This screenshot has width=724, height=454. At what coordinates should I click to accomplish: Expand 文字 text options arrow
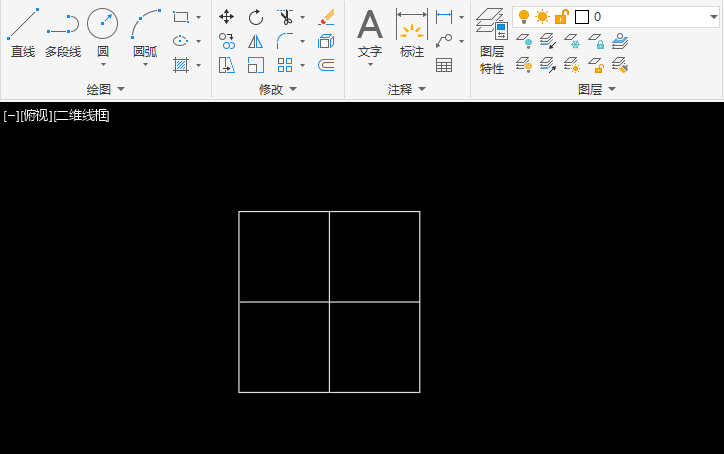click(370, 65)
